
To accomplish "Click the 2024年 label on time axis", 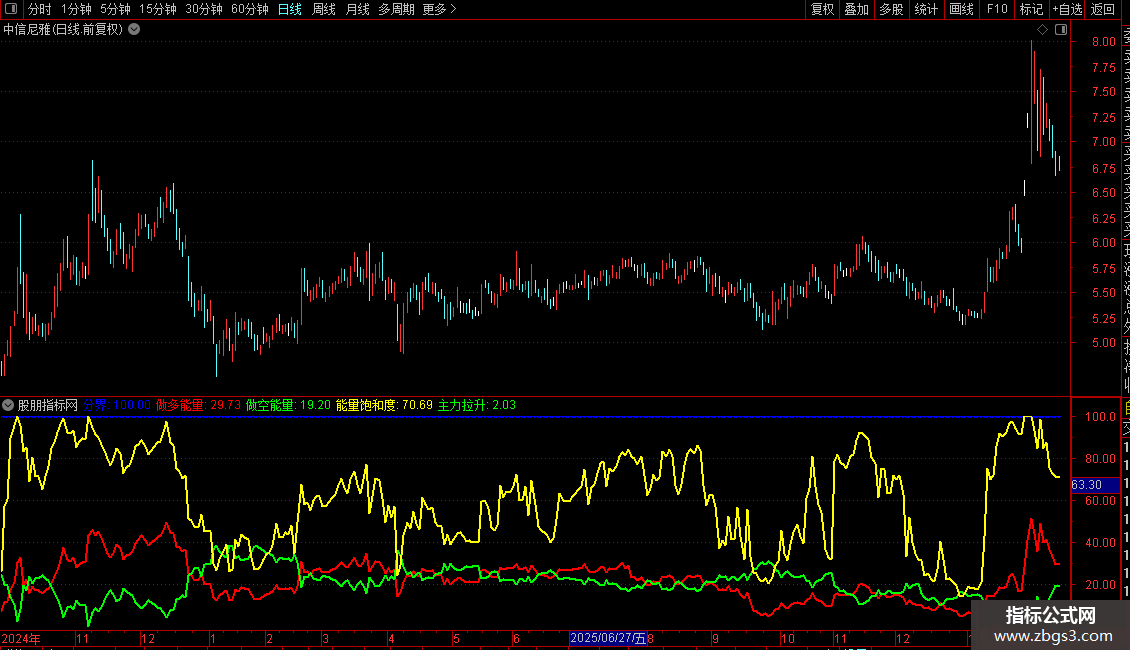I will pos(21,638).
